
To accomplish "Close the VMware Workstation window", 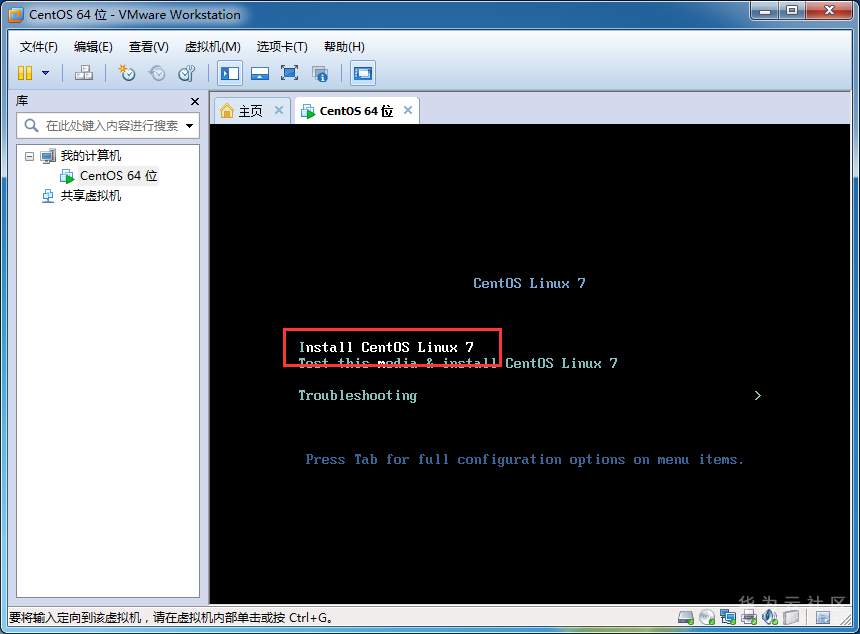I will point(829,11).
